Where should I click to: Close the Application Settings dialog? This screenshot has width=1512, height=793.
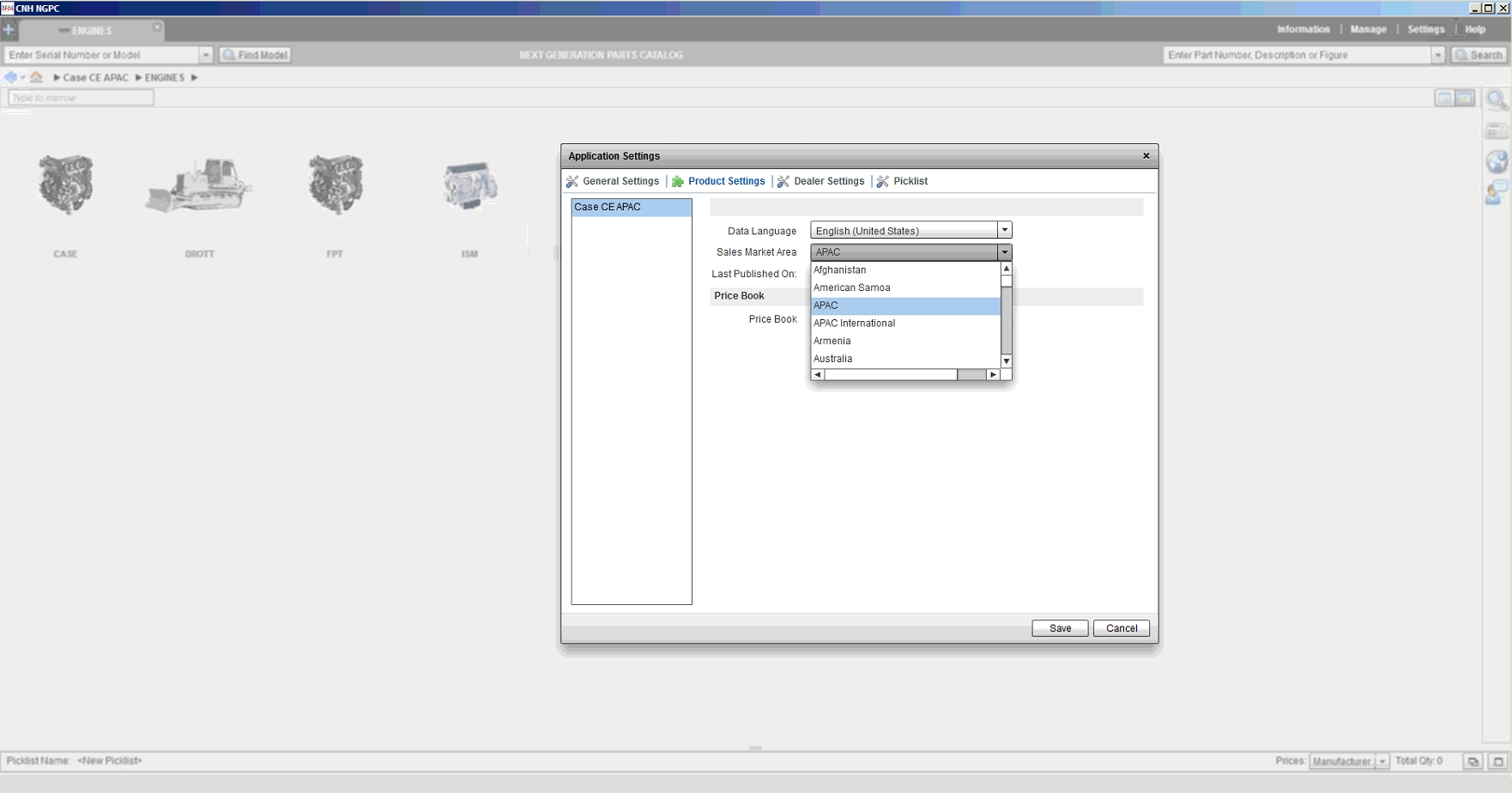point(1146,156)
